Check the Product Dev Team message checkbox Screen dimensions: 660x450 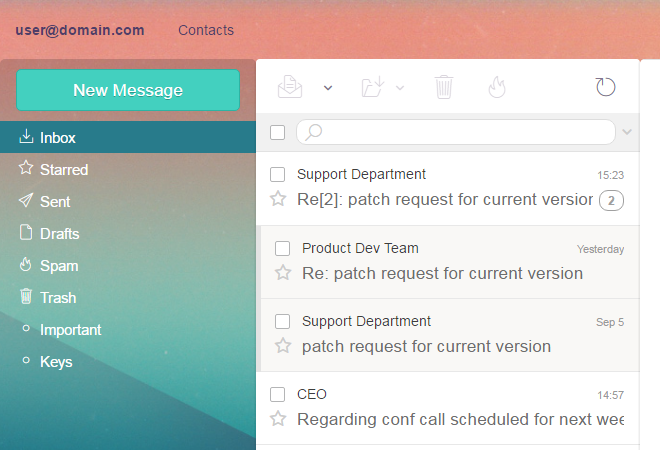click(x=283, y=248)
